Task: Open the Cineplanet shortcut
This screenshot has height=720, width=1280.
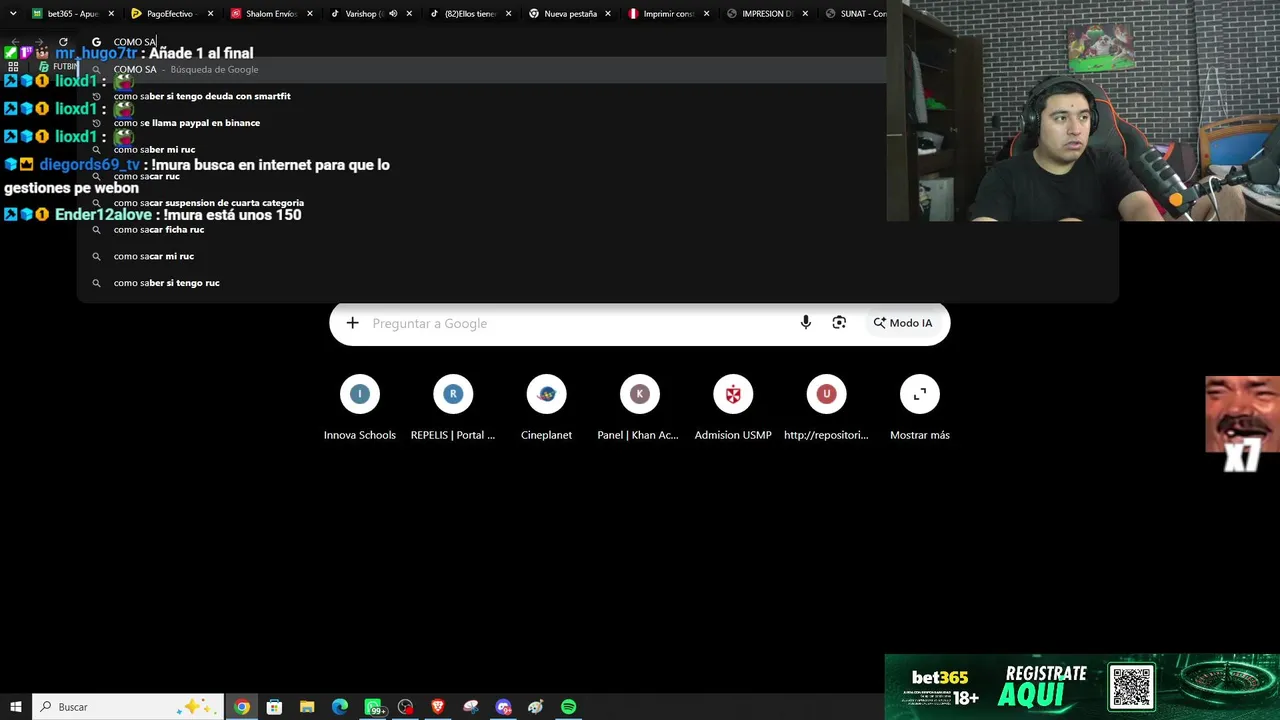Action: pyautogui.click(x=546, y=408)
